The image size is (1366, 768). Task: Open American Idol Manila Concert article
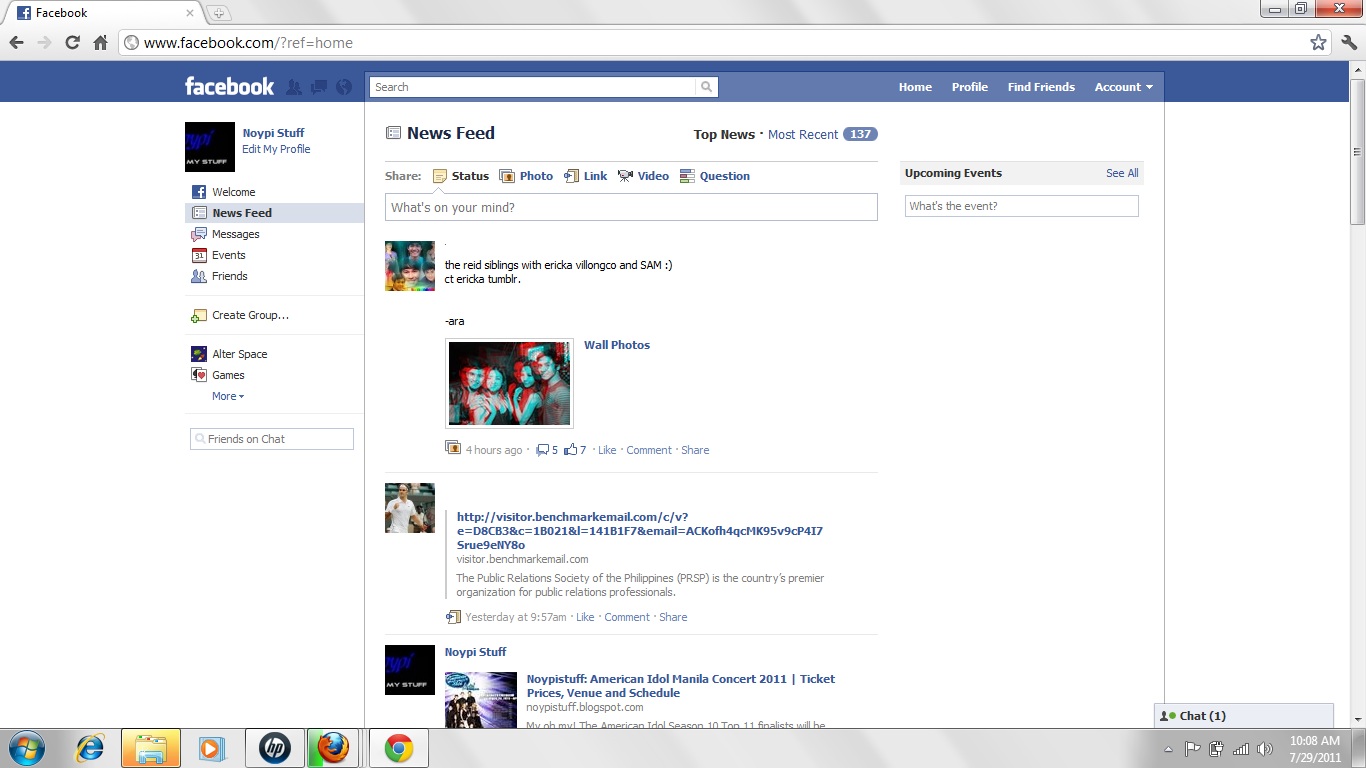680,686
